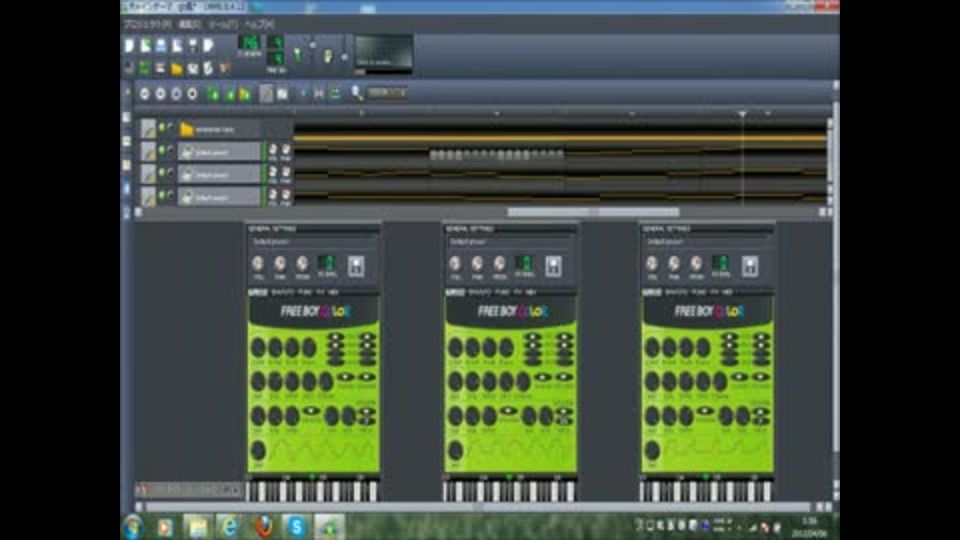This screenshot has width=960, height=540.
Task: Click volume knob of first instrument track
Action: (x=273, y=150)
